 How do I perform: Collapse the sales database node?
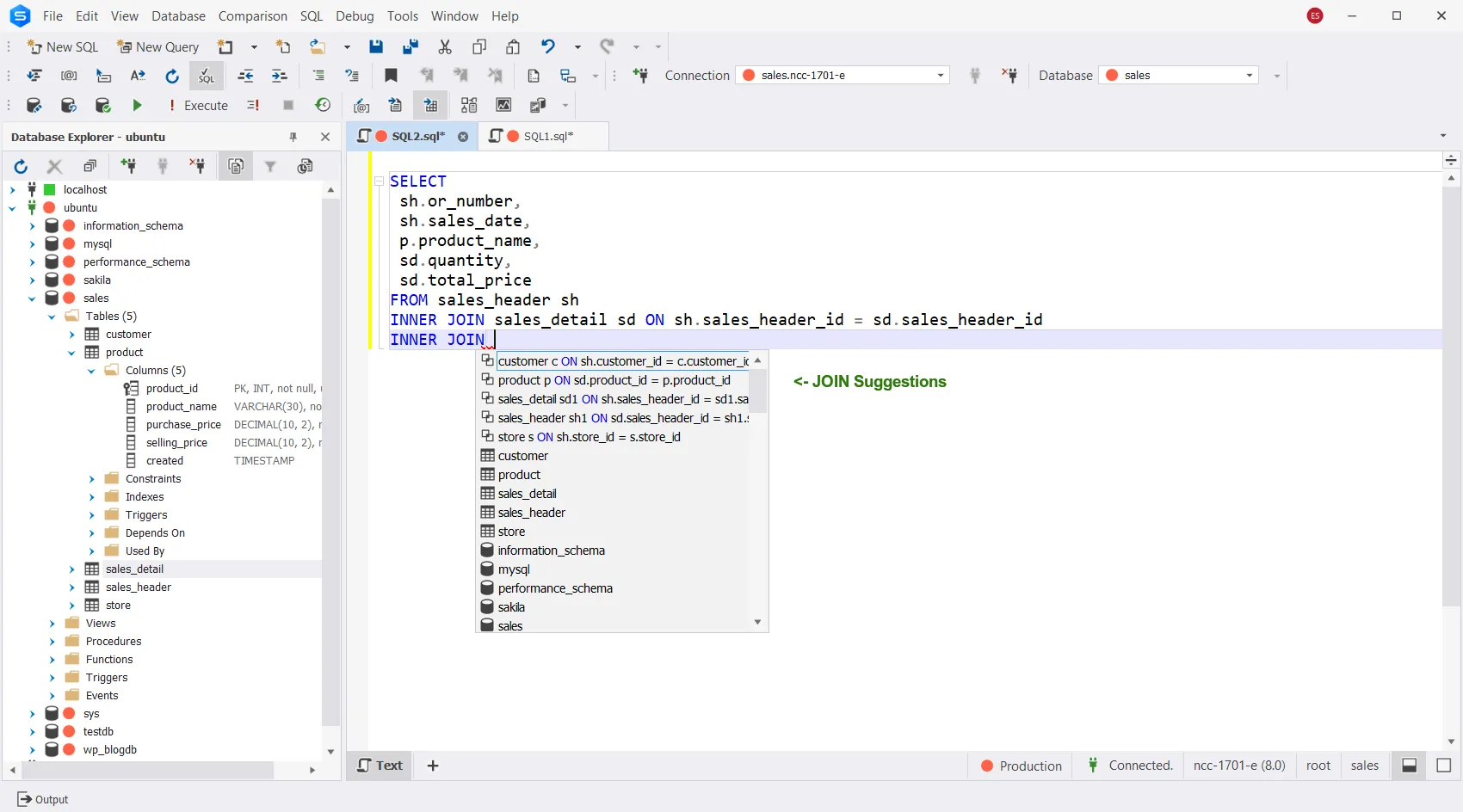[31, 298]
